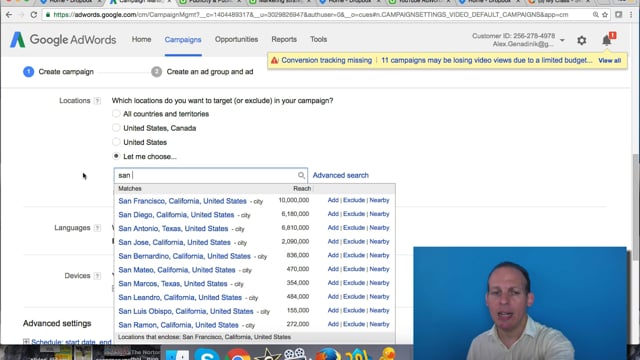Open the customer account dropdown arrow
The image size is (640, 360).
point(562,40)
